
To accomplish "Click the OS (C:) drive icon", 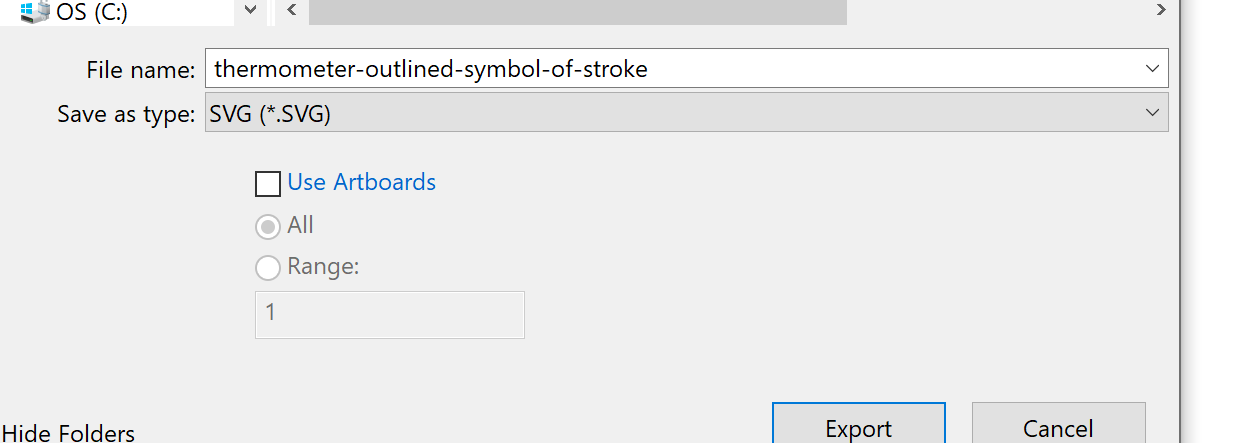I will point(35,12).
